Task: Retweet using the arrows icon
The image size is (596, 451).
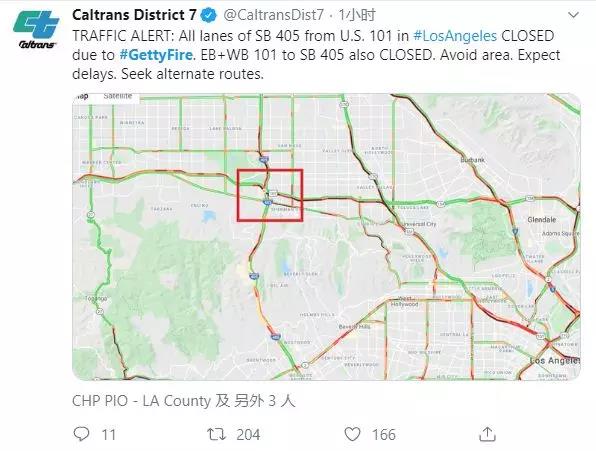Action: 216,434
